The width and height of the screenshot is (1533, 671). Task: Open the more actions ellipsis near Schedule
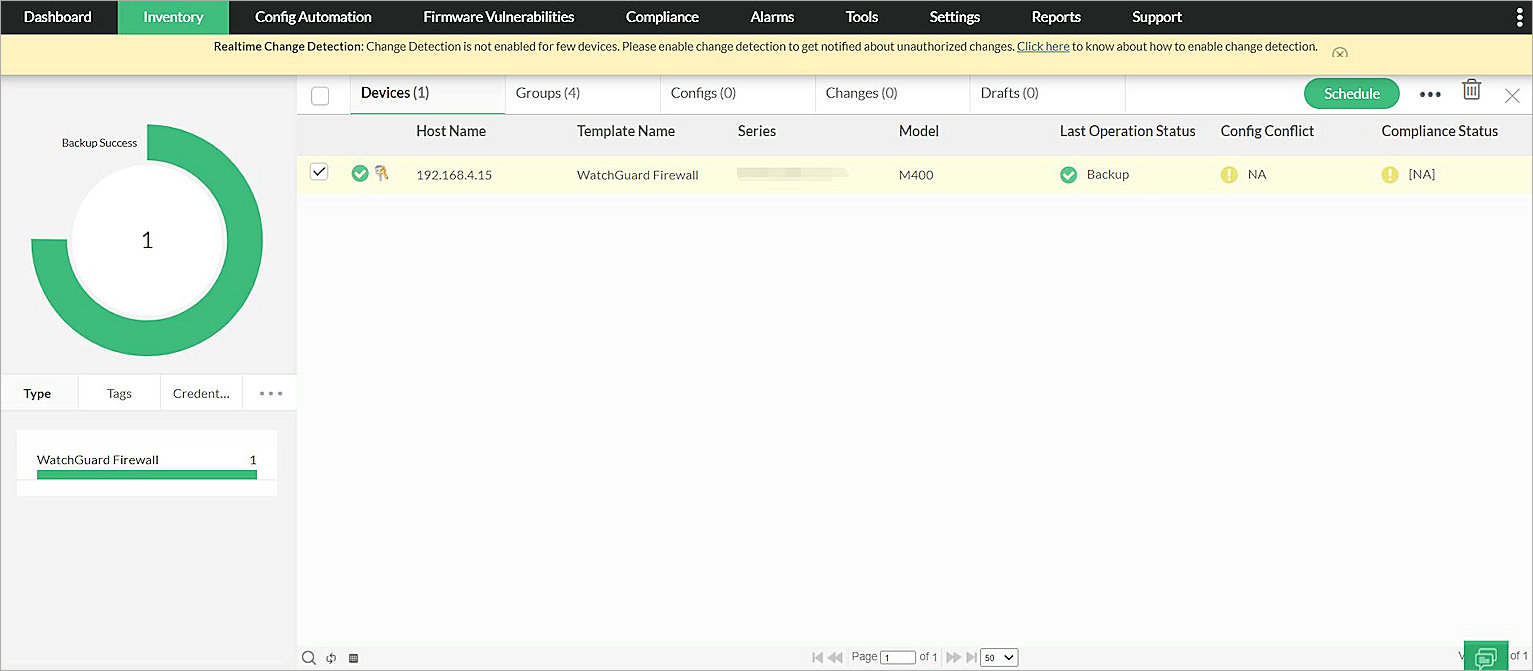pos(1429,93)
